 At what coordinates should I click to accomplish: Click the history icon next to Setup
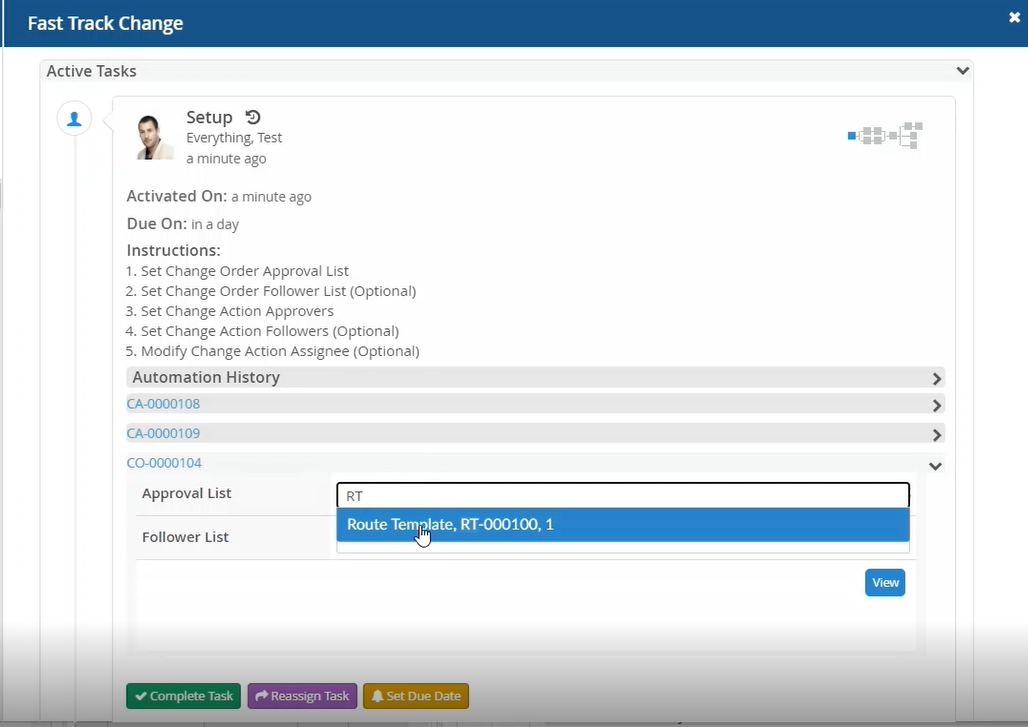(253, 117)
